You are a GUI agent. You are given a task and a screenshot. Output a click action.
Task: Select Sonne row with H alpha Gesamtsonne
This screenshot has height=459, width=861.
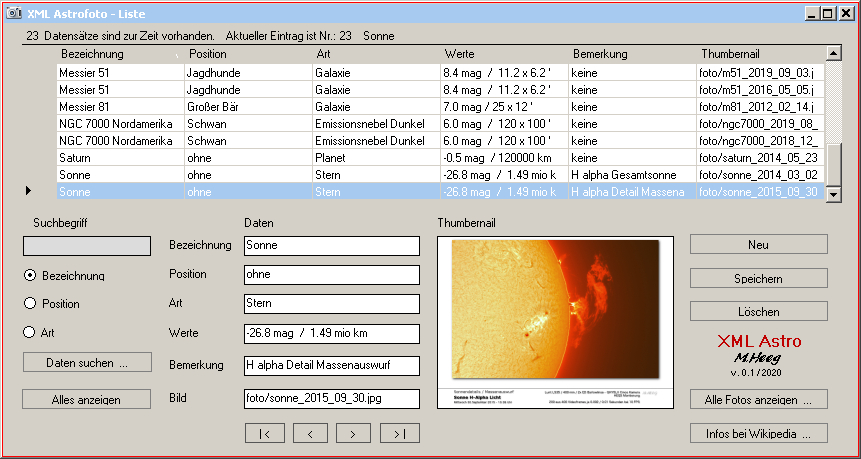[x=440, y=175]
